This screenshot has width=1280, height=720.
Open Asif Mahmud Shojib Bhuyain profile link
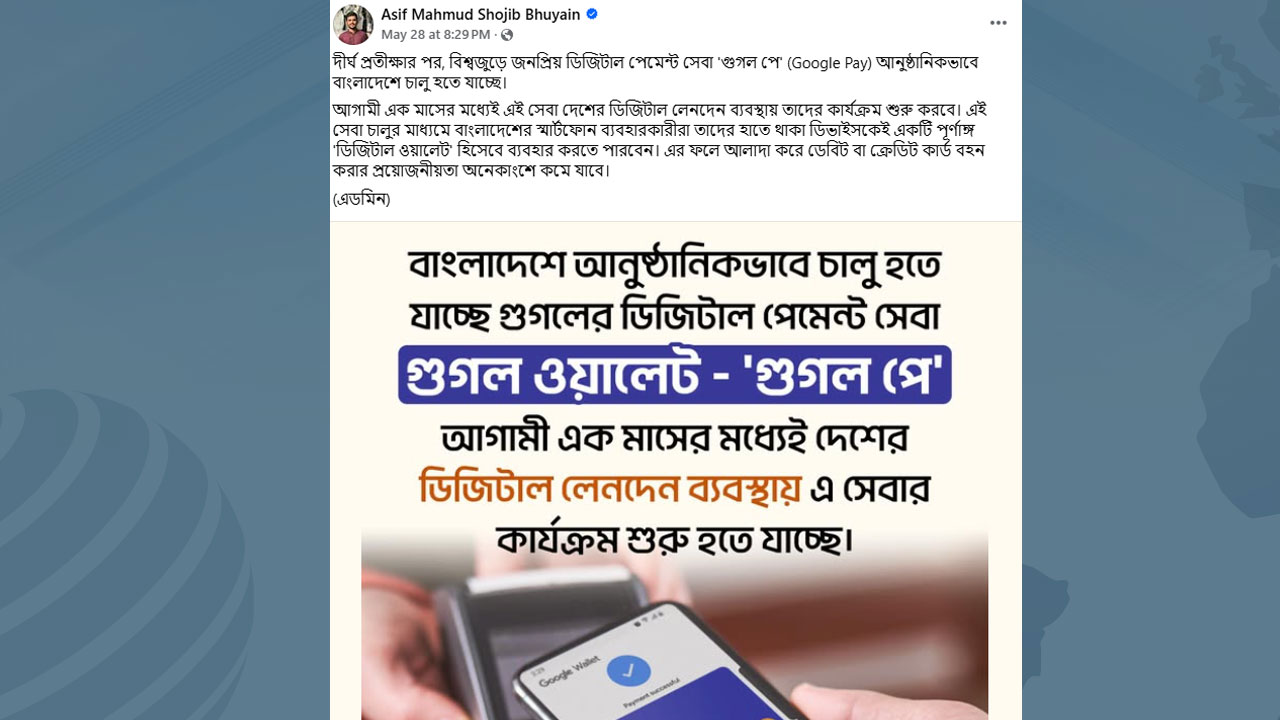pyautogui.click(x=481, y=14)
